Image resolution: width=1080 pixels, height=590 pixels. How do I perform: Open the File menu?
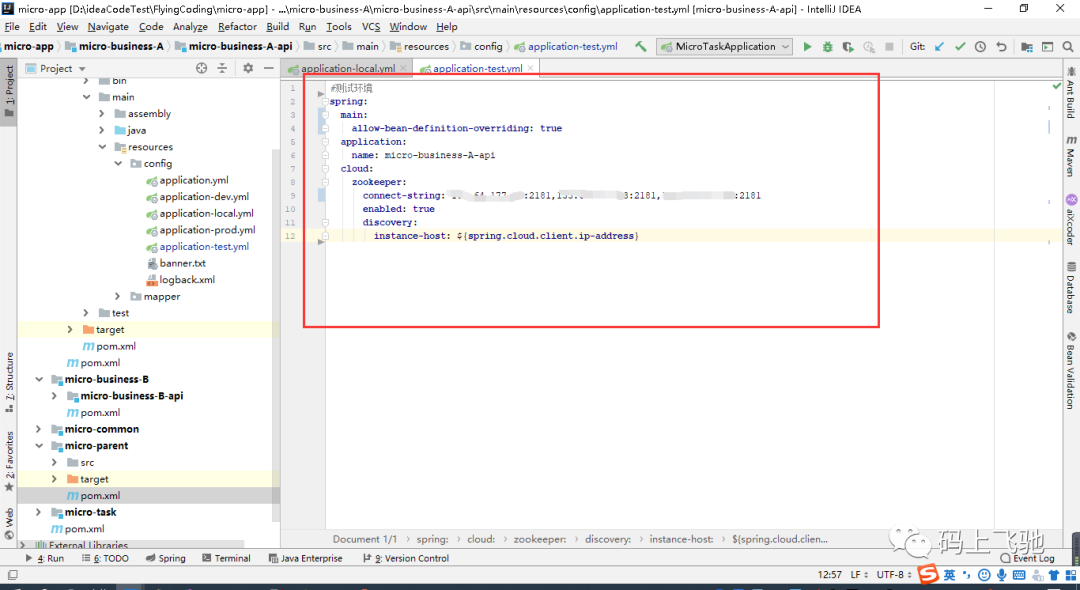(x=12, y=26)
